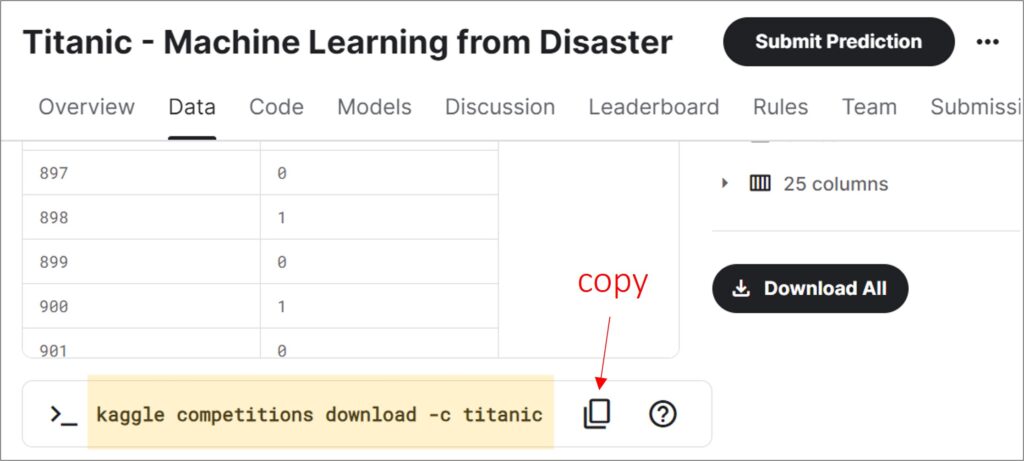Go to the Models tab

[x=374, y=107]
